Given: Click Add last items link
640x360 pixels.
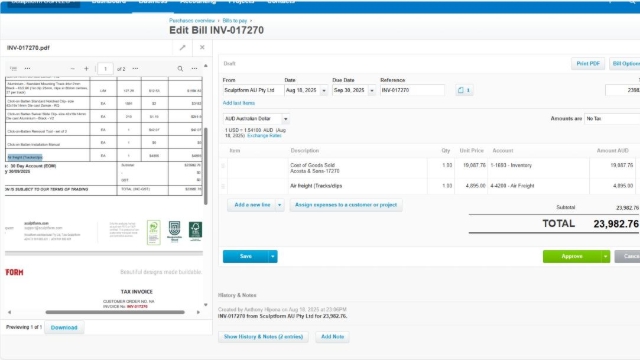Looking at the screenshot, I should [x=239, y=103].
